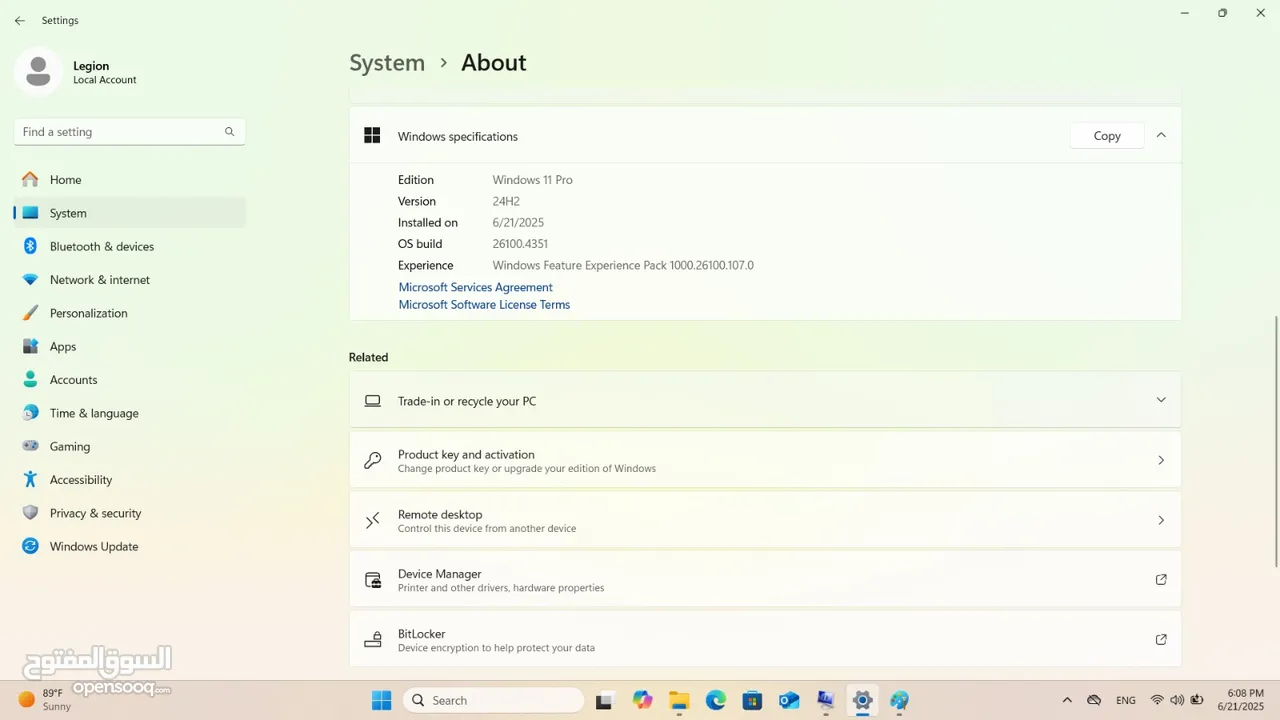Copy the Windows specifications
Screen dimensions: 1280x720
[1107, 136]
